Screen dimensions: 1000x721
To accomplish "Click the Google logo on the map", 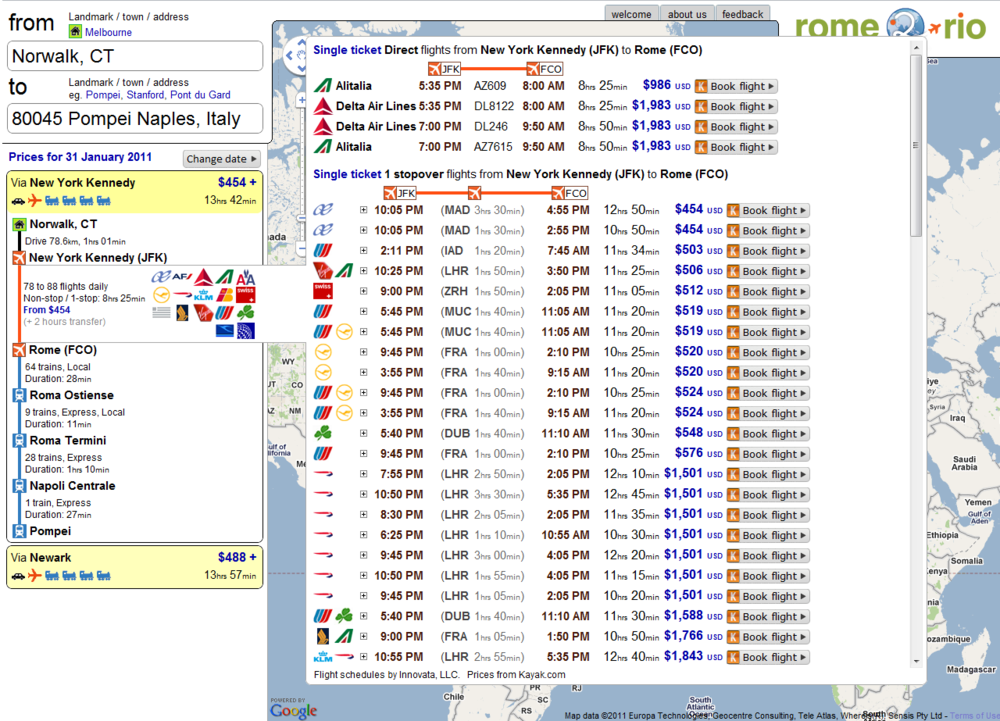I will [293, 710].
